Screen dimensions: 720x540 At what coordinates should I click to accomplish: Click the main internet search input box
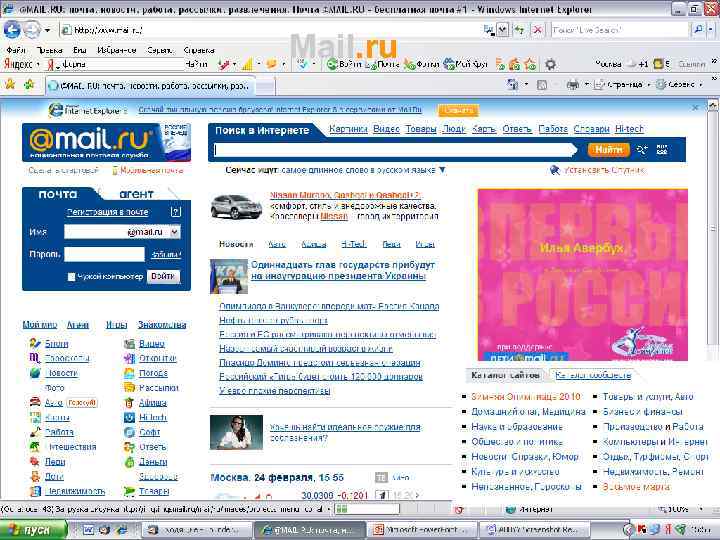[395, 150]
